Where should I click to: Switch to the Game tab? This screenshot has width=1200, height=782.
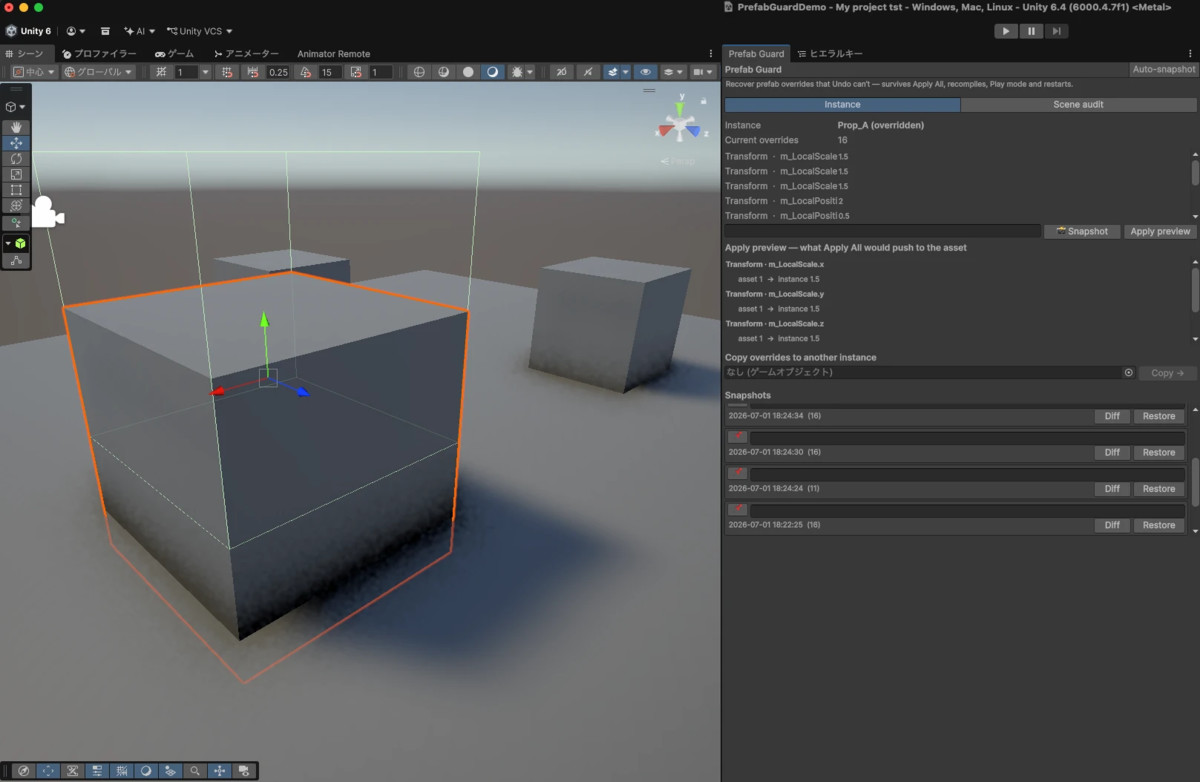[x=174, y=53]
